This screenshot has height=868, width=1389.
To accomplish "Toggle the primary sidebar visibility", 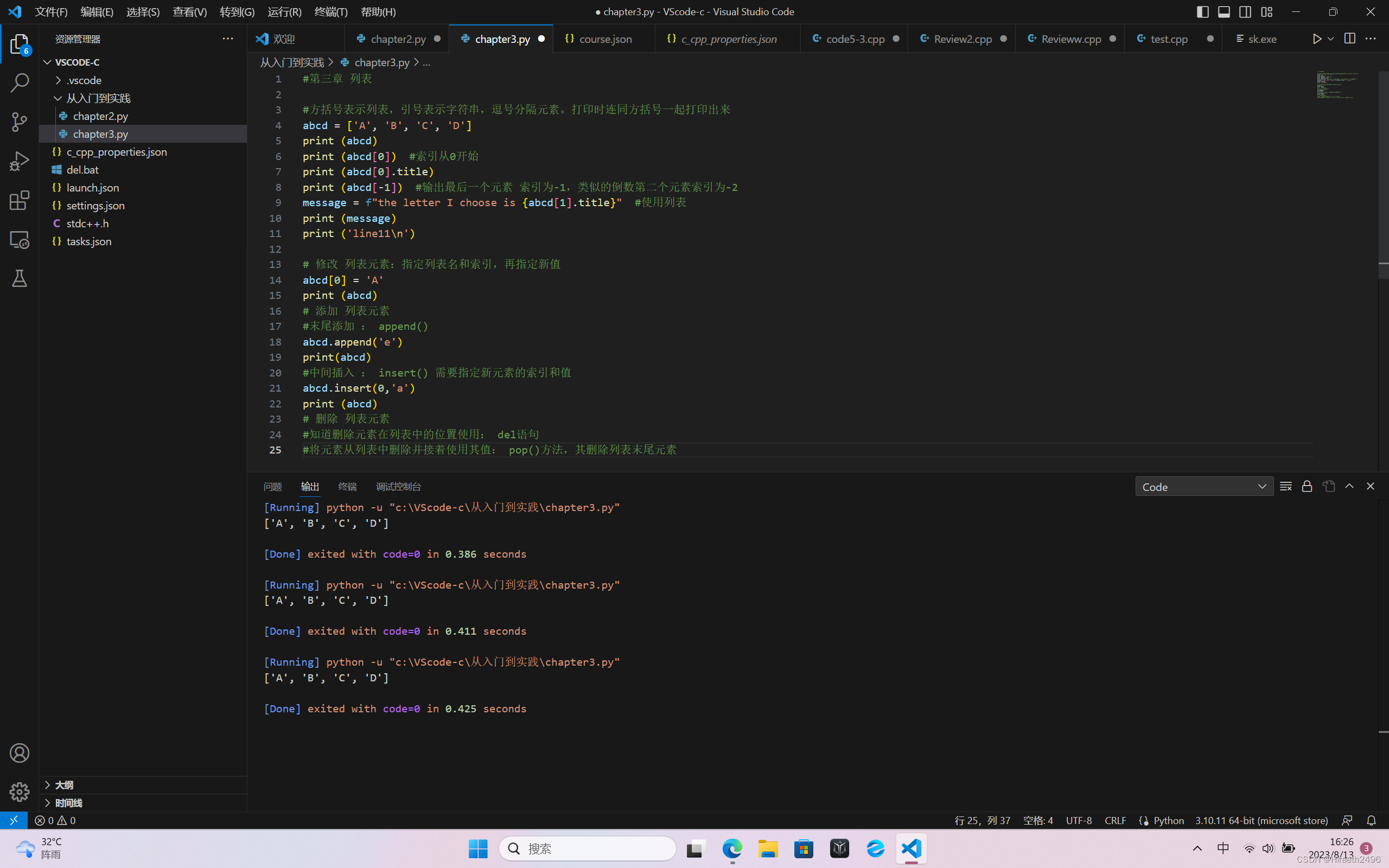I will 1202,11.
